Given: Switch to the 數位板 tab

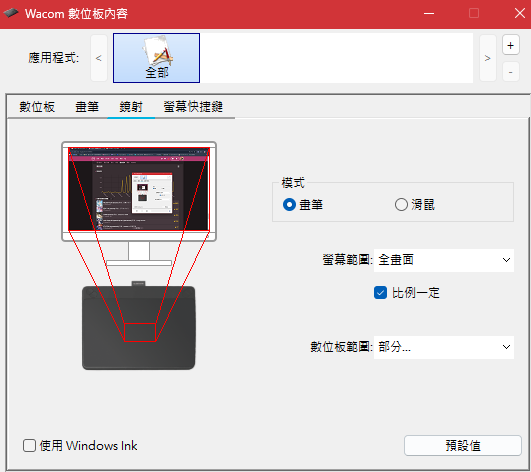Looking at the screenshot, I should pos(37,107).
